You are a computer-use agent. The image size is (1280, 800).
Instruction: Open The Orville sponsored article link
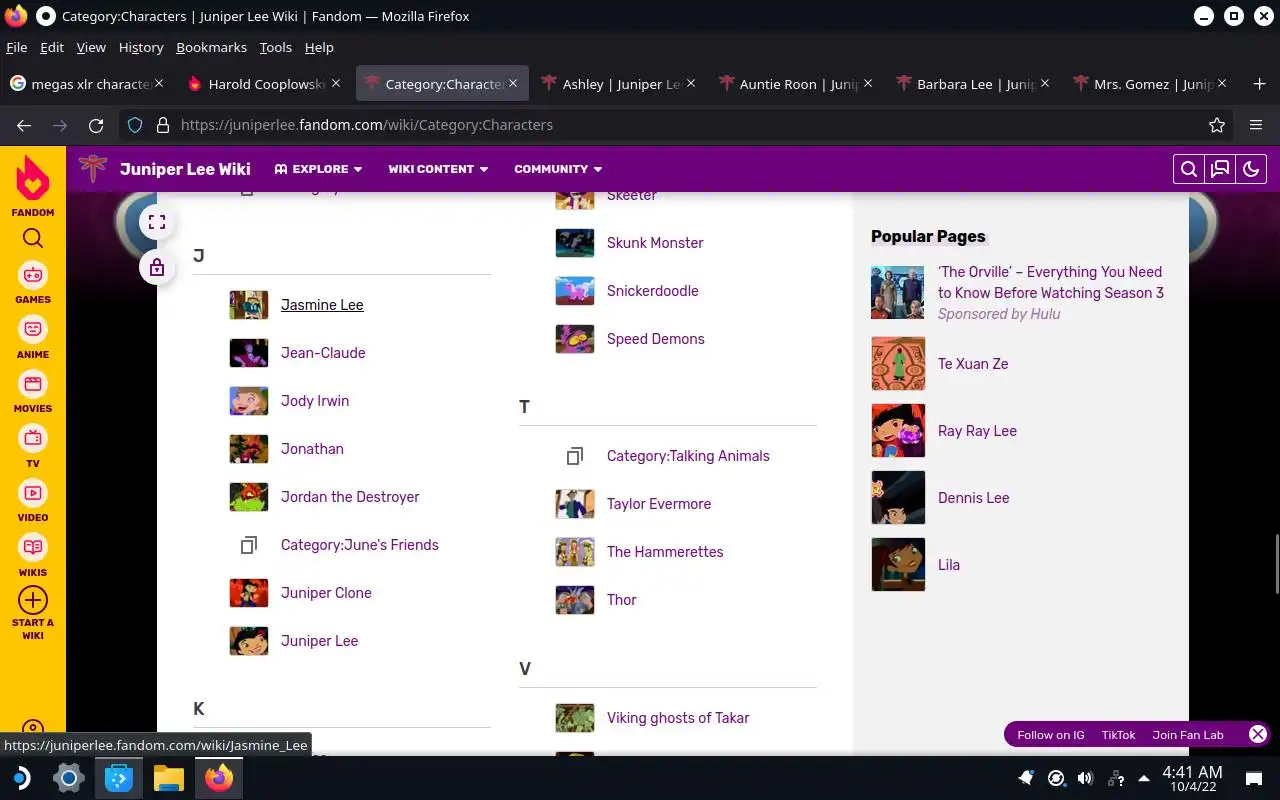[x=1051, y=282]
